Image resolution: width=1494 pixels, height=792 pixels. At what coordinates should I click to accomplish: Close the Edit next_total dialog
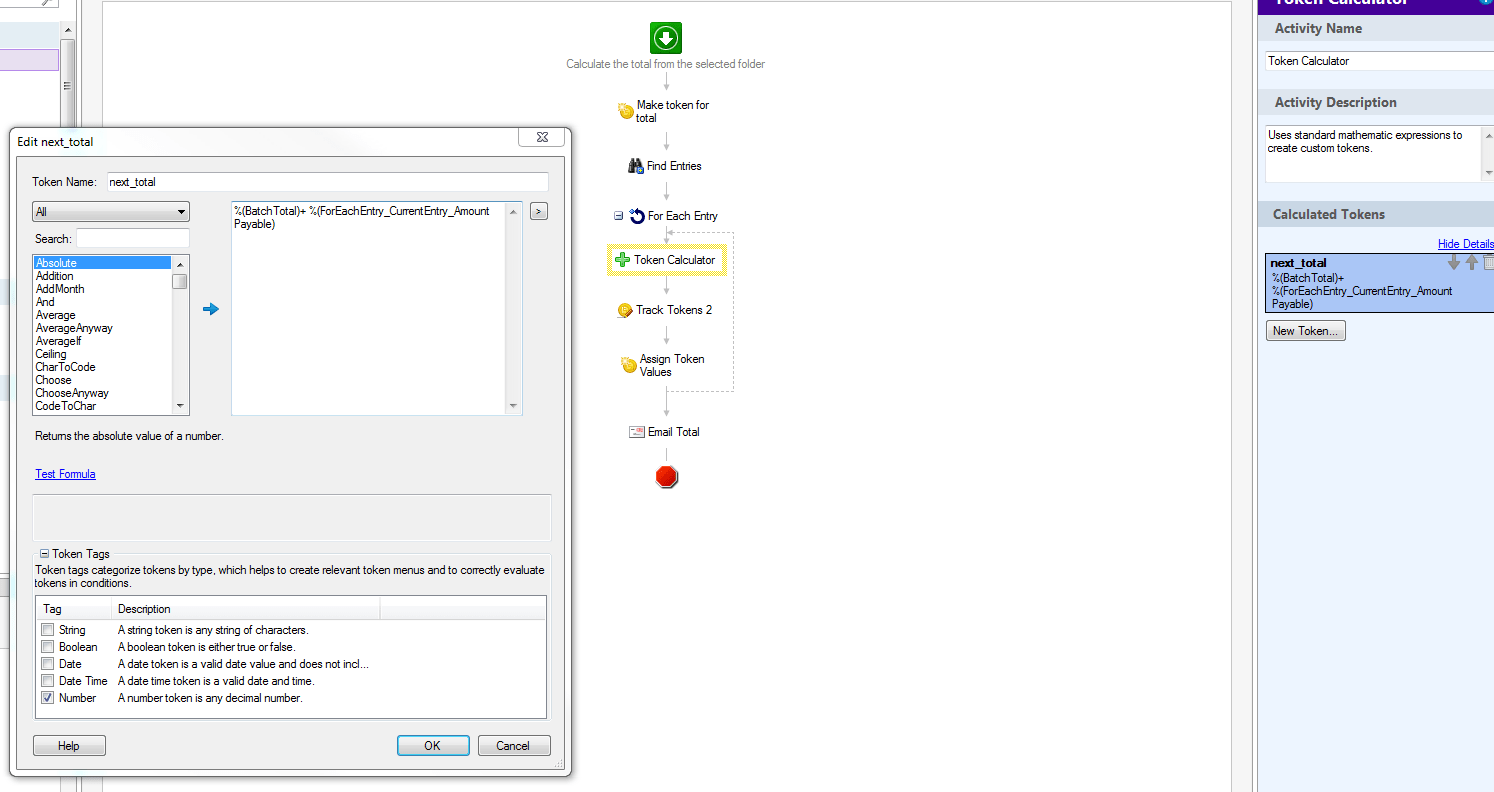click(541, 138)
